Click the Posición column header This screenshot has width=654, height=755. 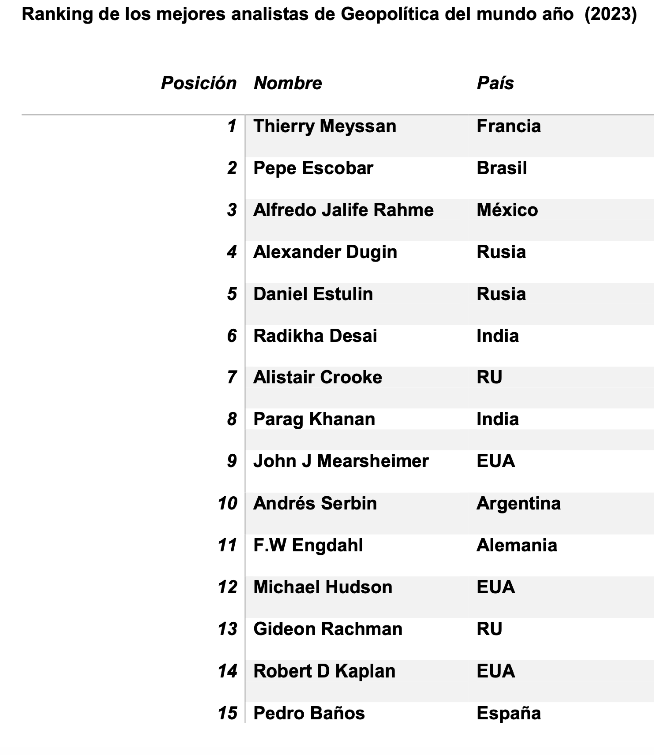[x=198, y=83]
